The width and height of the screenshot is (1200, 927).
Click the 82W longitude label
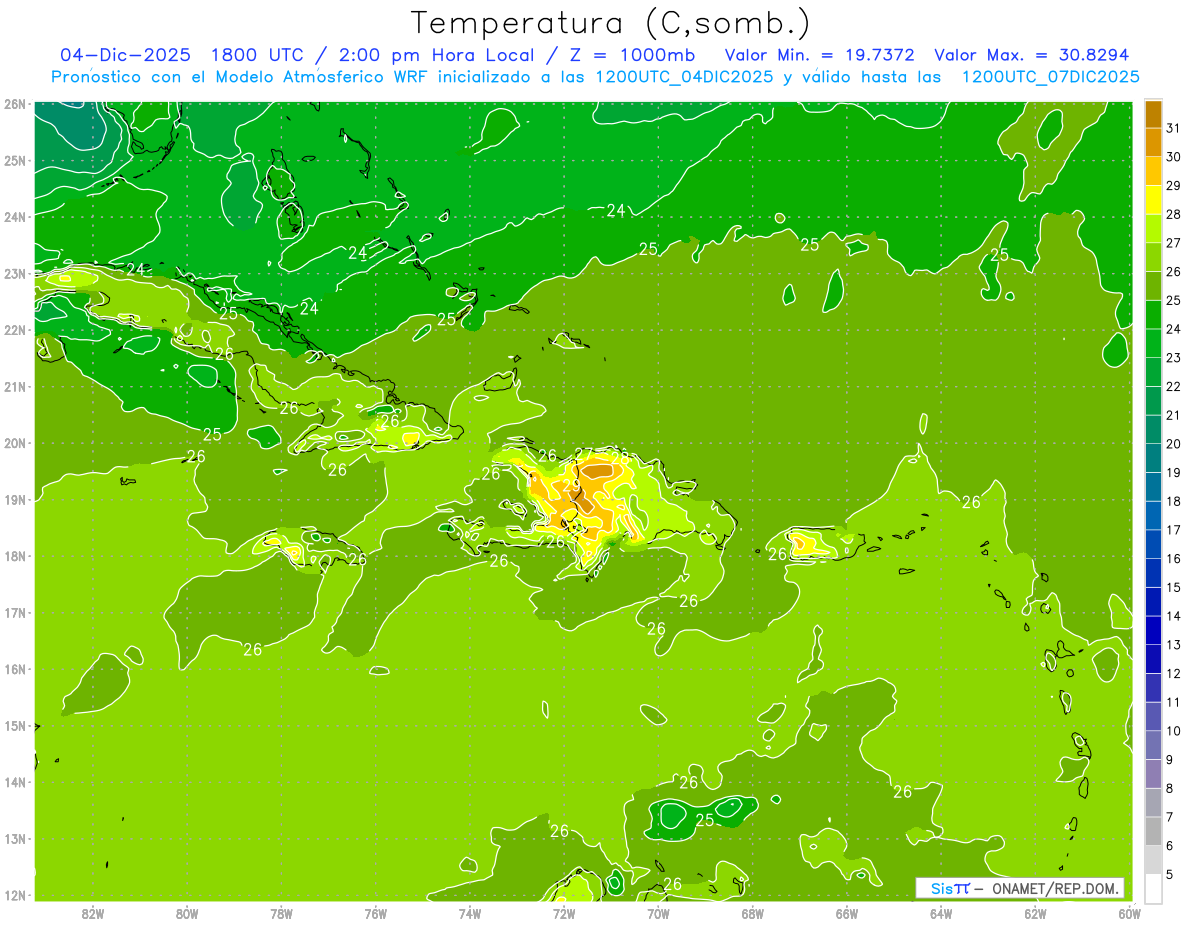tap(92, 913)
